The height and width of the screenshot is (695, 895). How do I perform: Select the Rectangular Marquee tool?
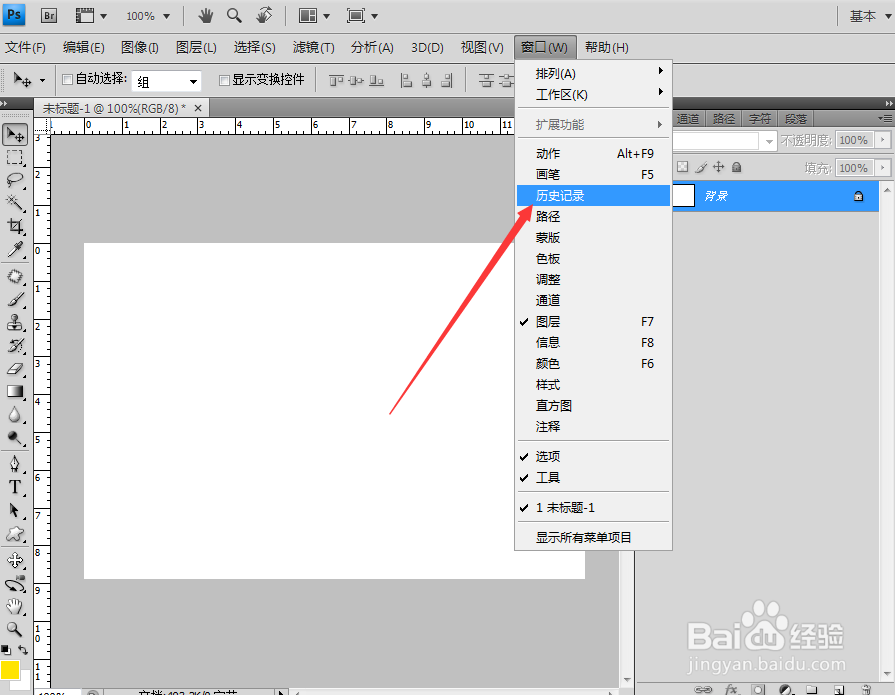[15, 157]
